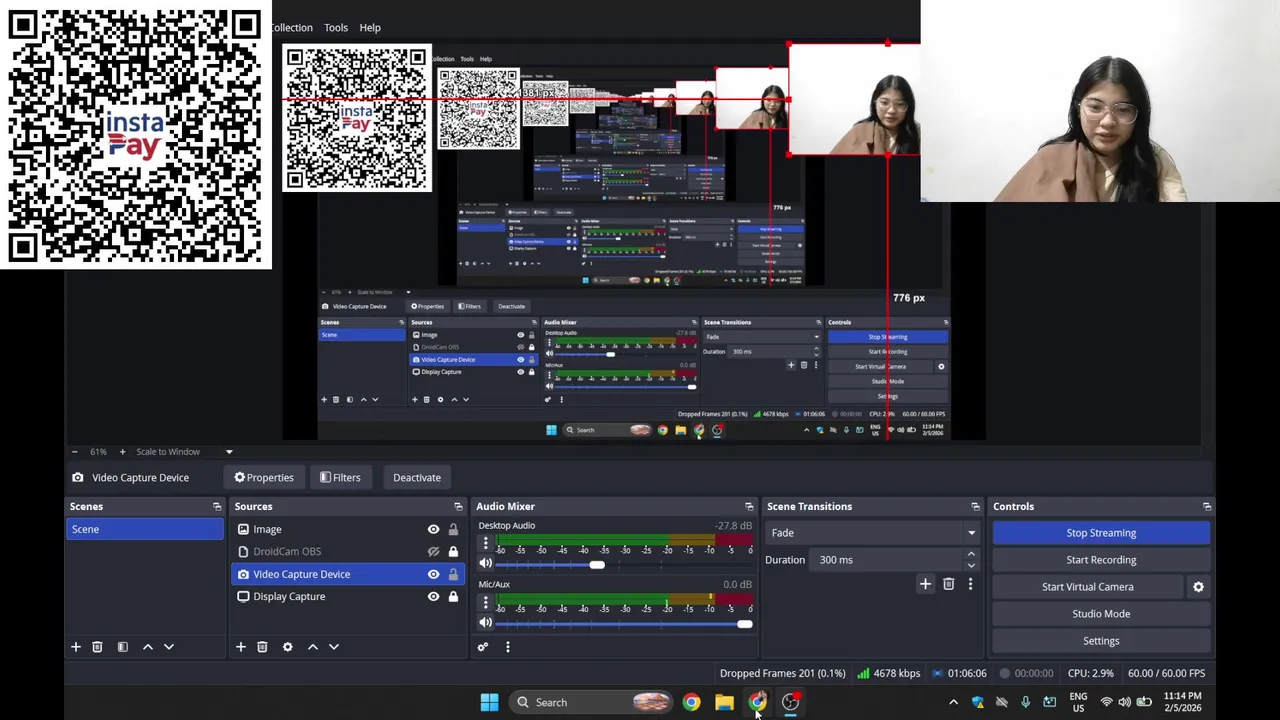The image size is (1280, 720).
Task: Open the Tools menu
Action: click(336, 27)
